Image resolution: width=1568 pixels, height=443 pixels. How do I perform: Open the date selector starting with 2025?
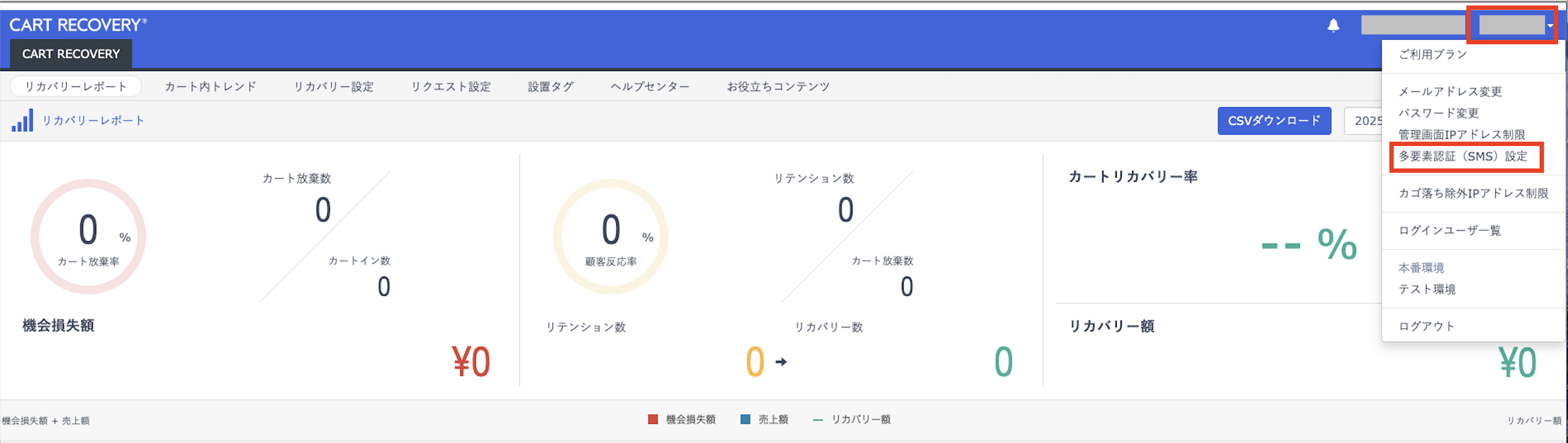tap(1364, 121)
